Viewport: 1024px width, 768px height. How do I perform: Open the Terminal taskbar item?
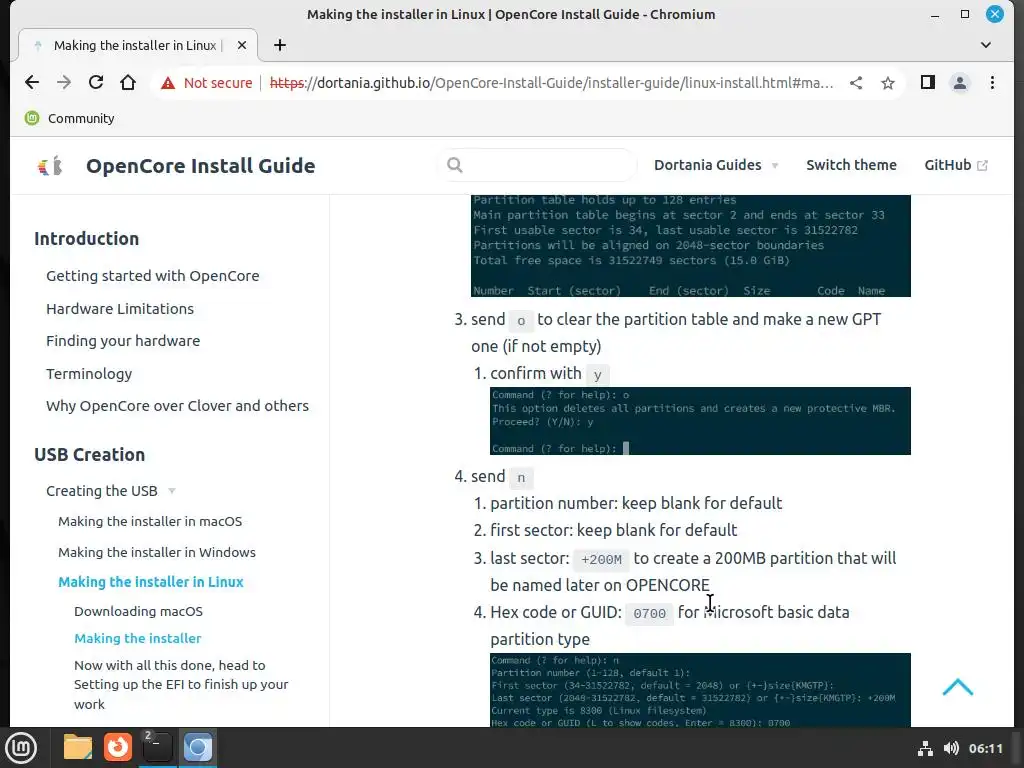157,748
